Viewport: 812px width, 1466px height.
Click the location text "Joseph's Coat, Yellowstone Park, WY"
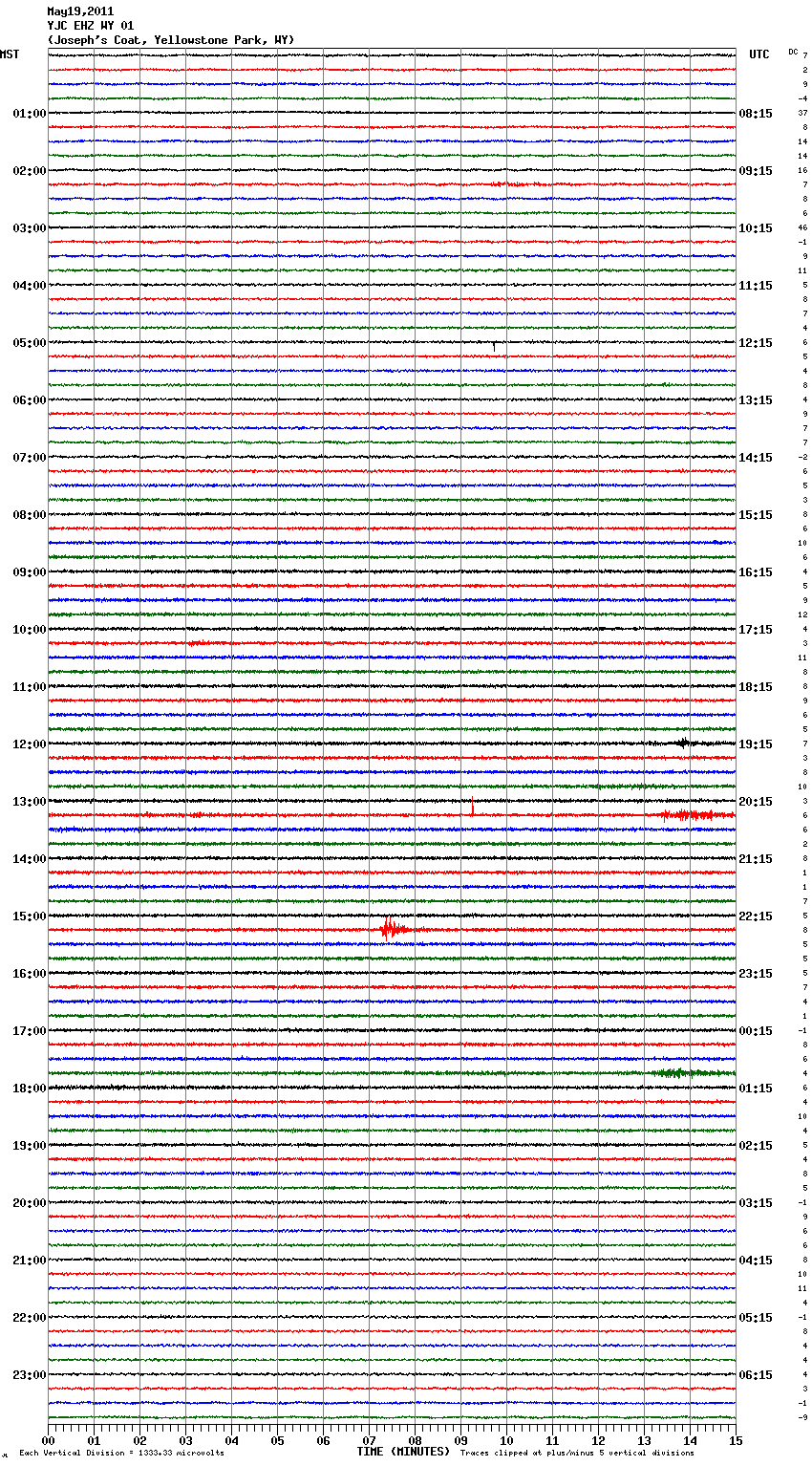pyautogui.click(x=171, y=40)
